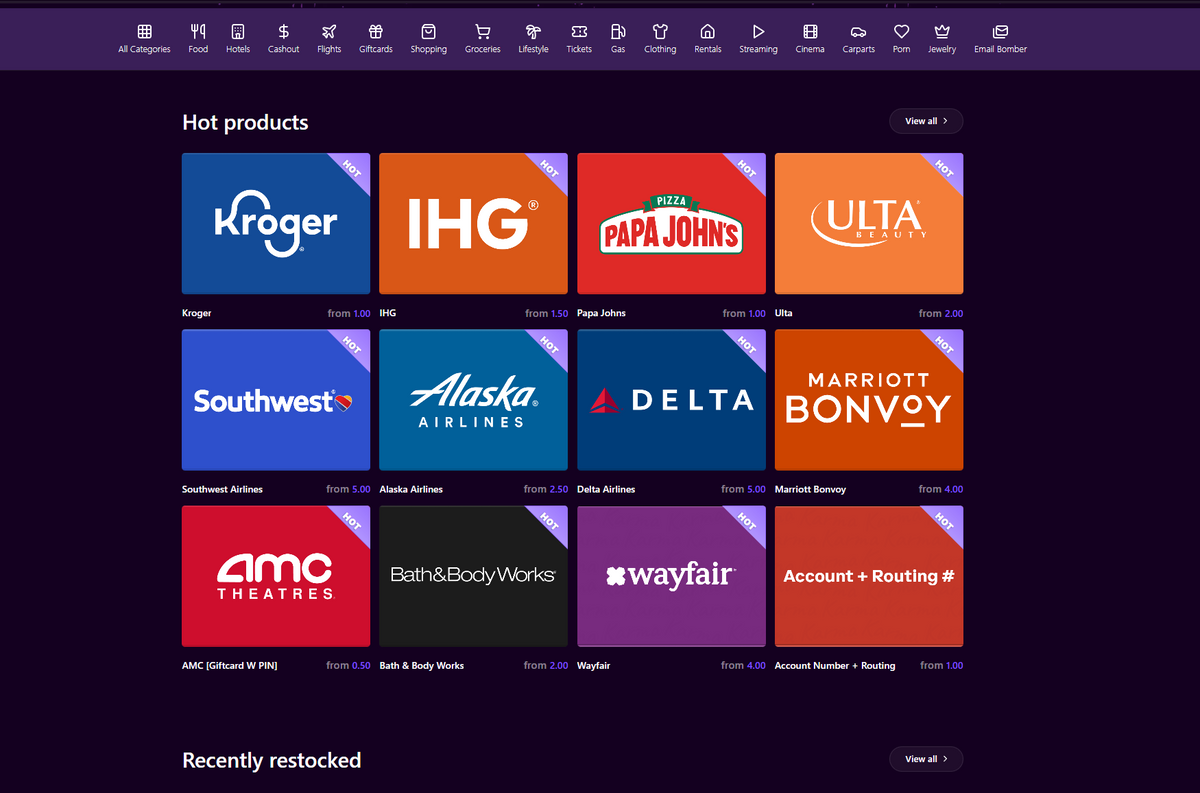Select the Carparts car icon

point(858,32)
